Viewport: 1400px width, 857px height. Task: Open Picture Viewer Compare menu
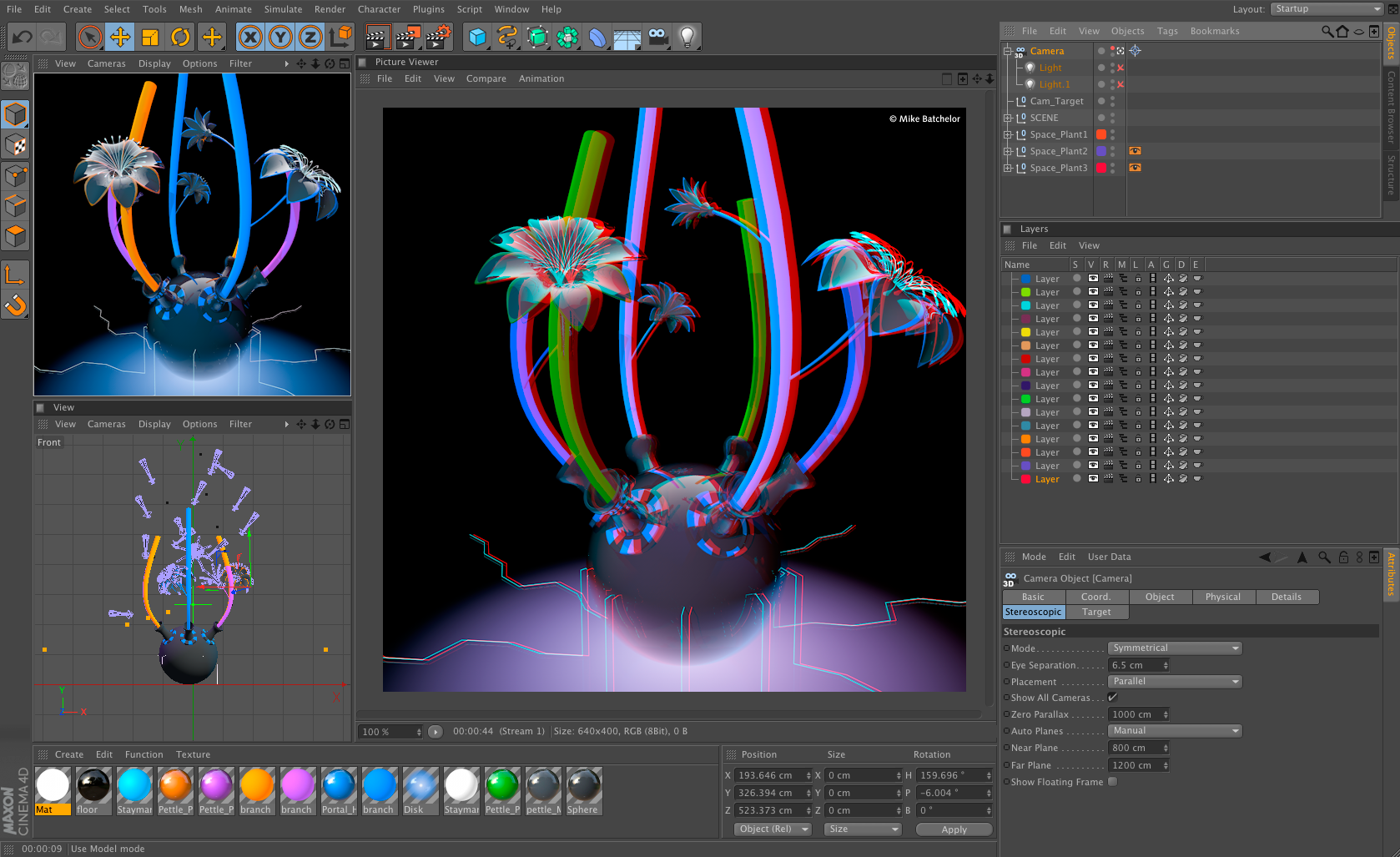(x=486, y=78)
